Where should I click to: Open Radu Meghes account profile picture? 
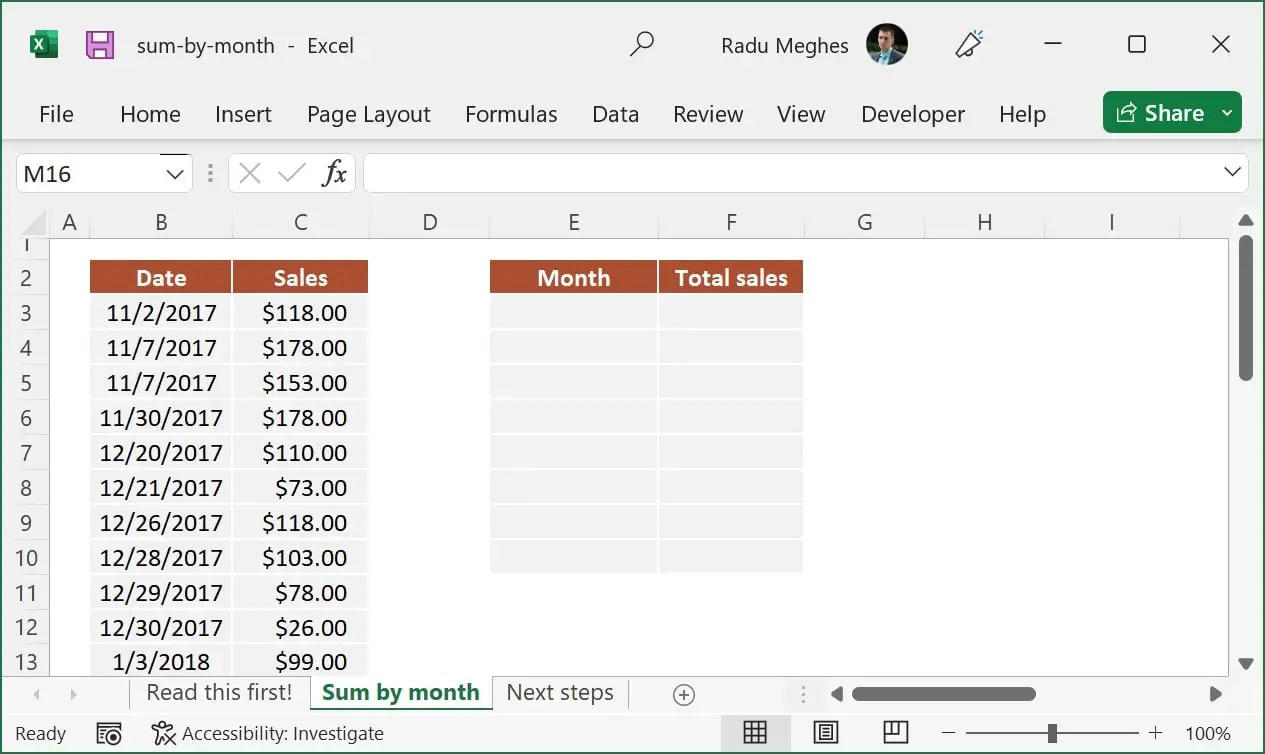pyautogui.click(x=887, y=45)
